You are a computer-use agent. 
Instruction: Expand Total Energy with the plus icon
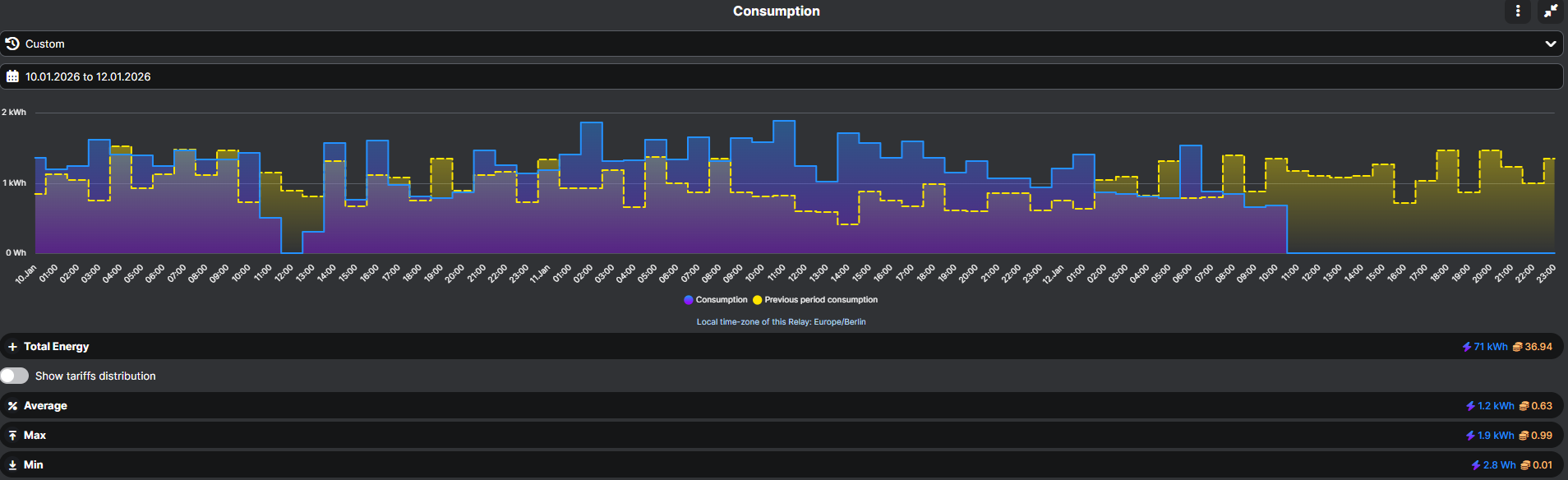12,347
